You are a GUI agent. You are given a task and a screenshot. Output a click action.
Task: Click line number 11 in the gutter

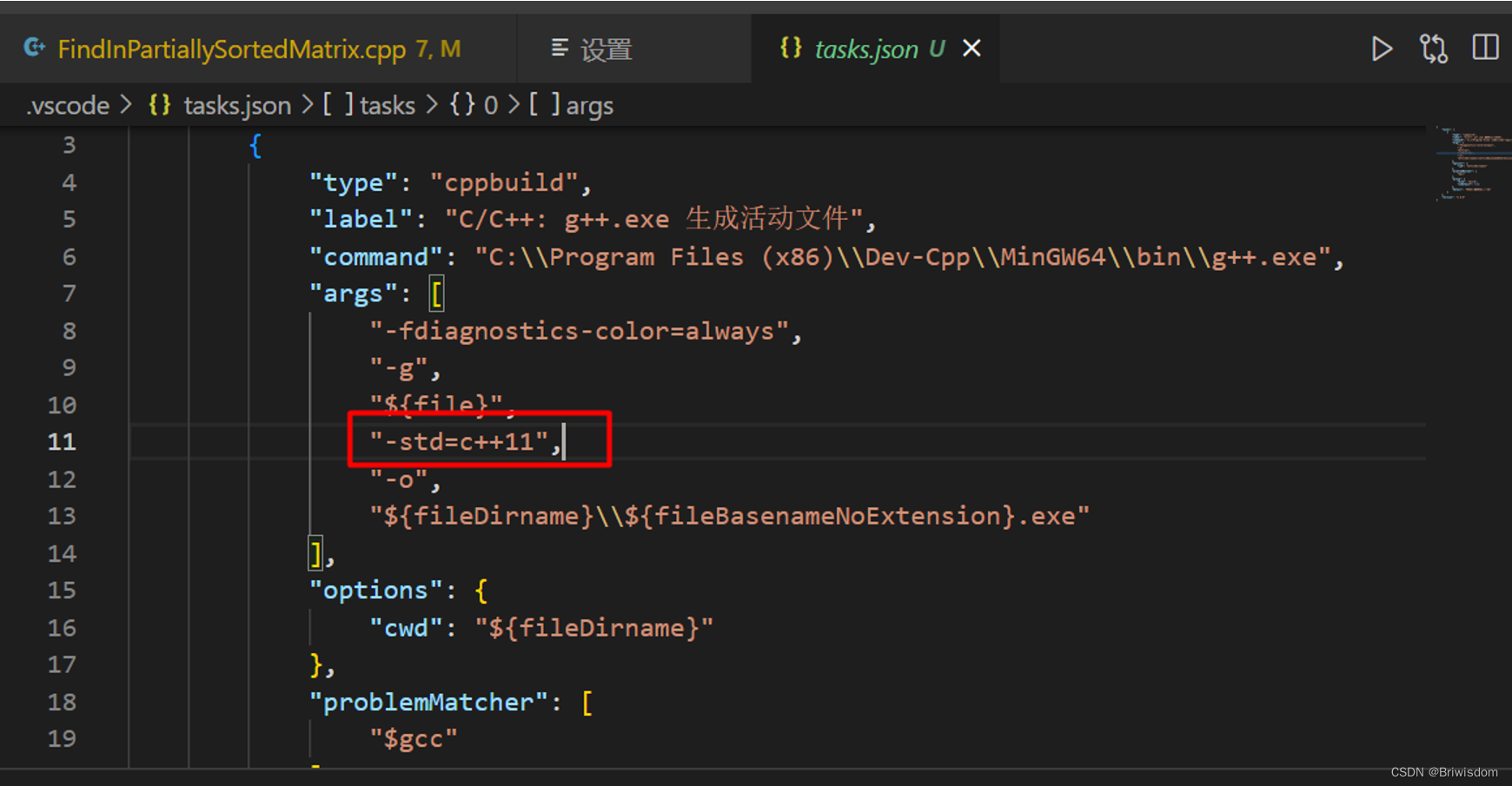click(x=62, y=441)
